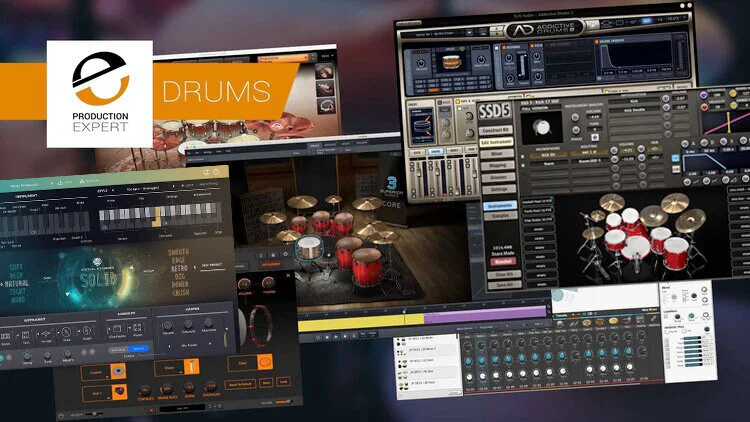This screenshot has width=750, height=422.
Task: Click the blue square button beside SSD5 envelope
Action: (675, 158)
